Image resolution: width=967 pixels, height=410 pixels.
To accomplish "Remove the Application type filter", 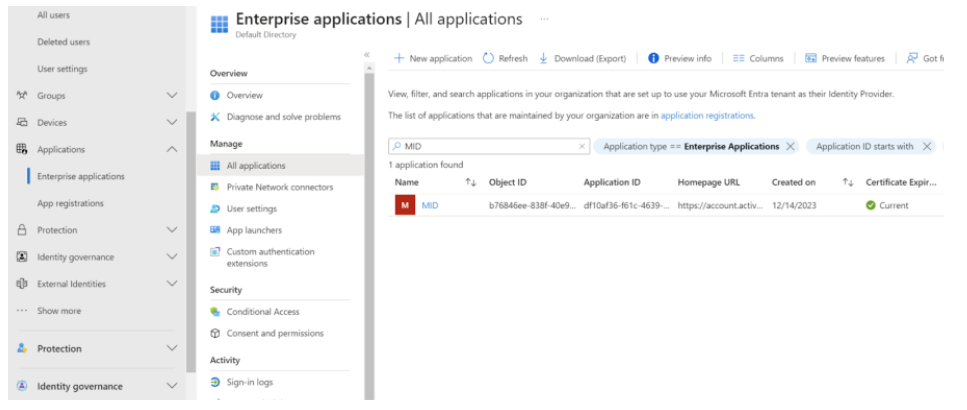I will tap(791, 146).
